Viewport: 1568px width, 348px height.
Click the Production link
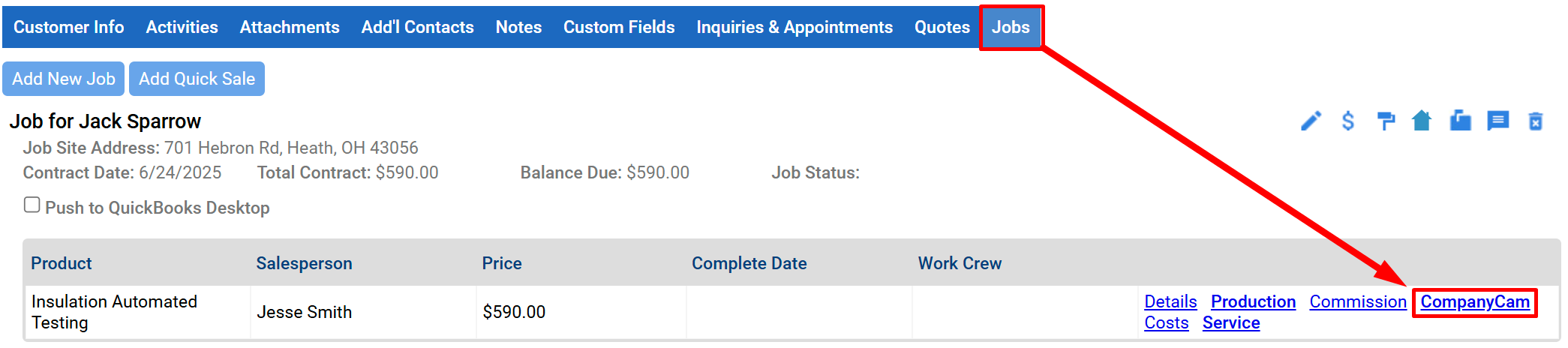click(x=1253, y=302)
